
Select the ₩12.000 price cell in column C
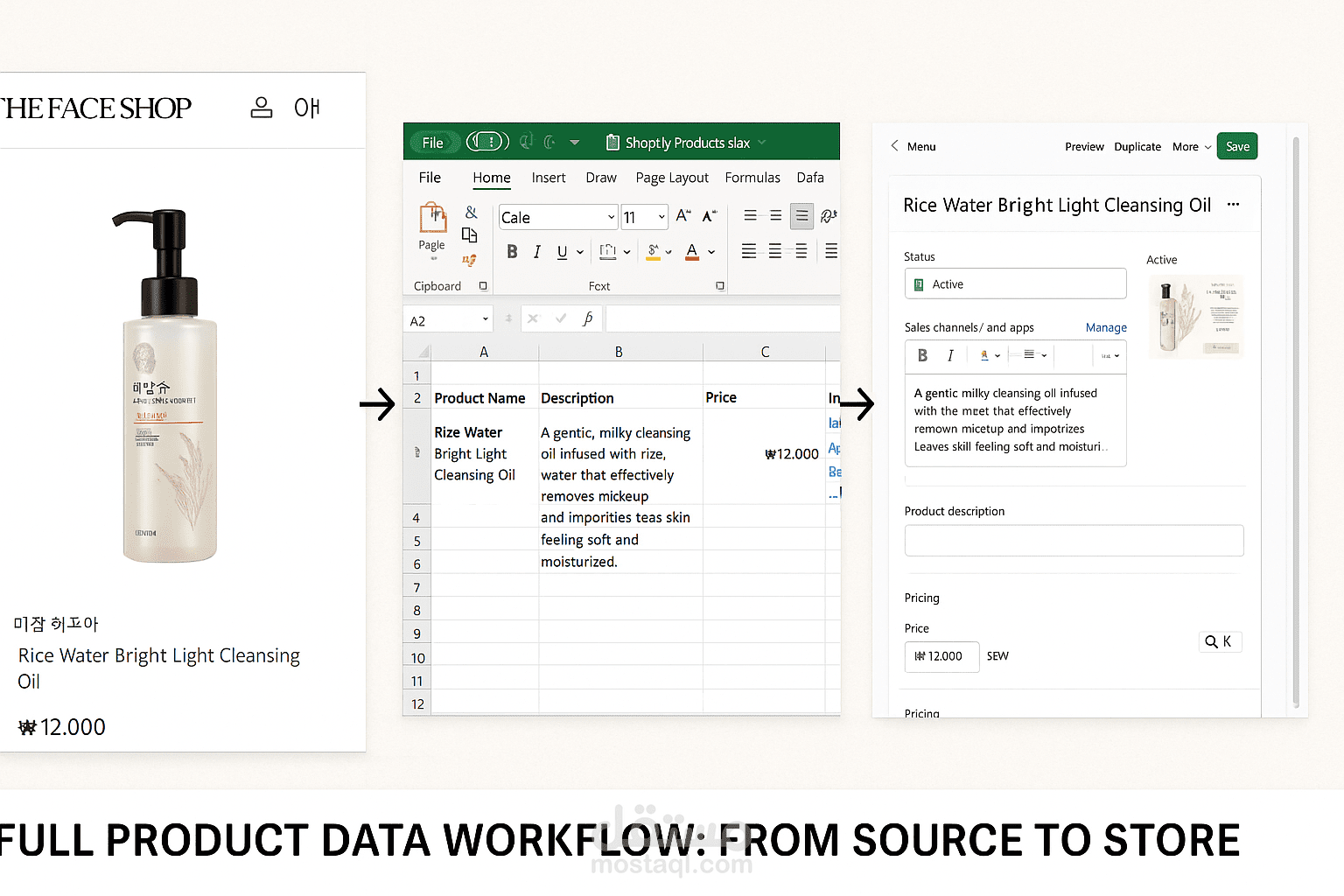pyautogui.click(x=764, y=454)
